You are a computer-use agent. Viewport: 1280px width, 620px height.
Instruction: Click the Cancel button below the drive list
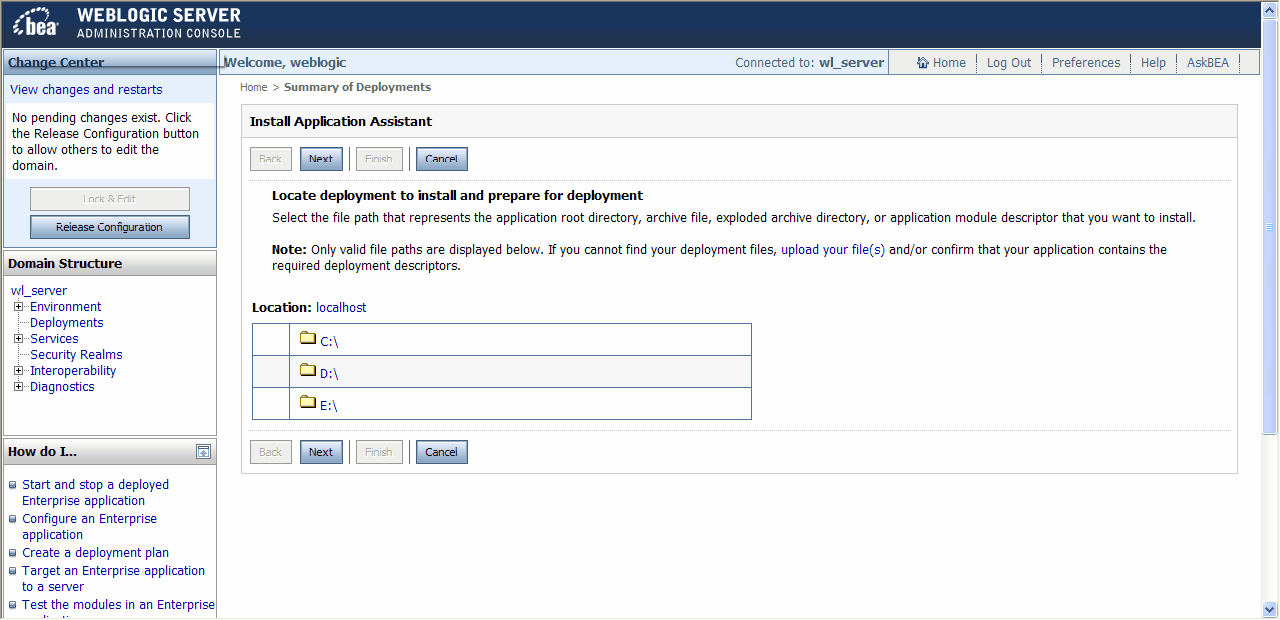441,452
